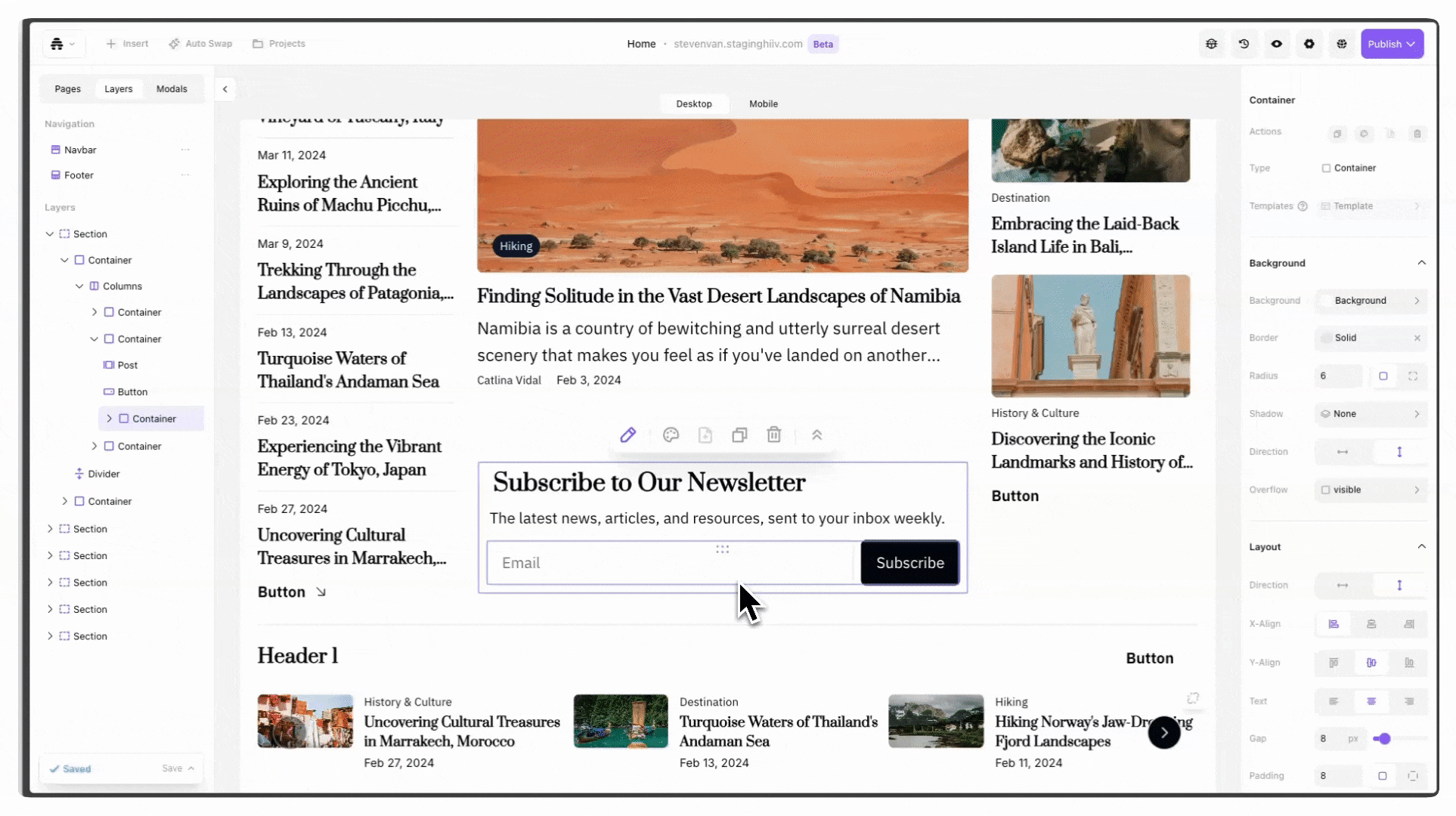Screen dimensions: 1456x816
Task: Preview site with the eye icon
Action: pyautogui.click(x=1277, y=44)
